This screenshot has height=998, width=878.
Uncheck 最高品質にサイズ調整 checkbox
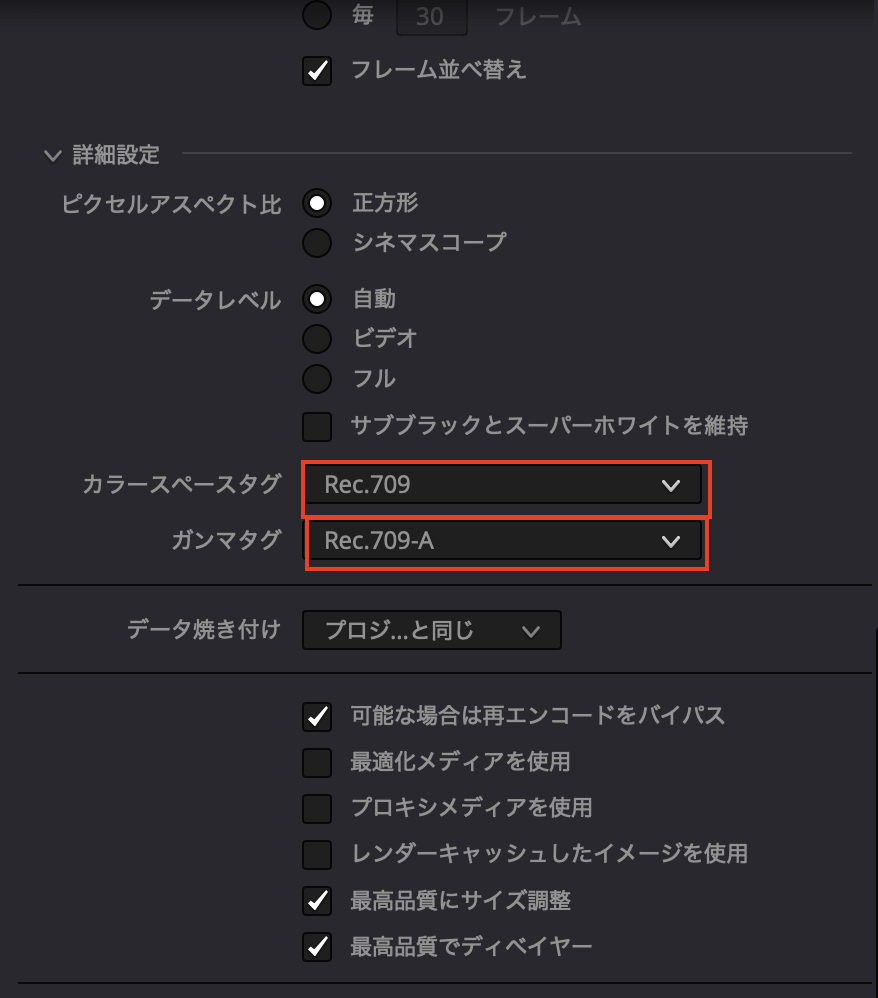(317, 901)
